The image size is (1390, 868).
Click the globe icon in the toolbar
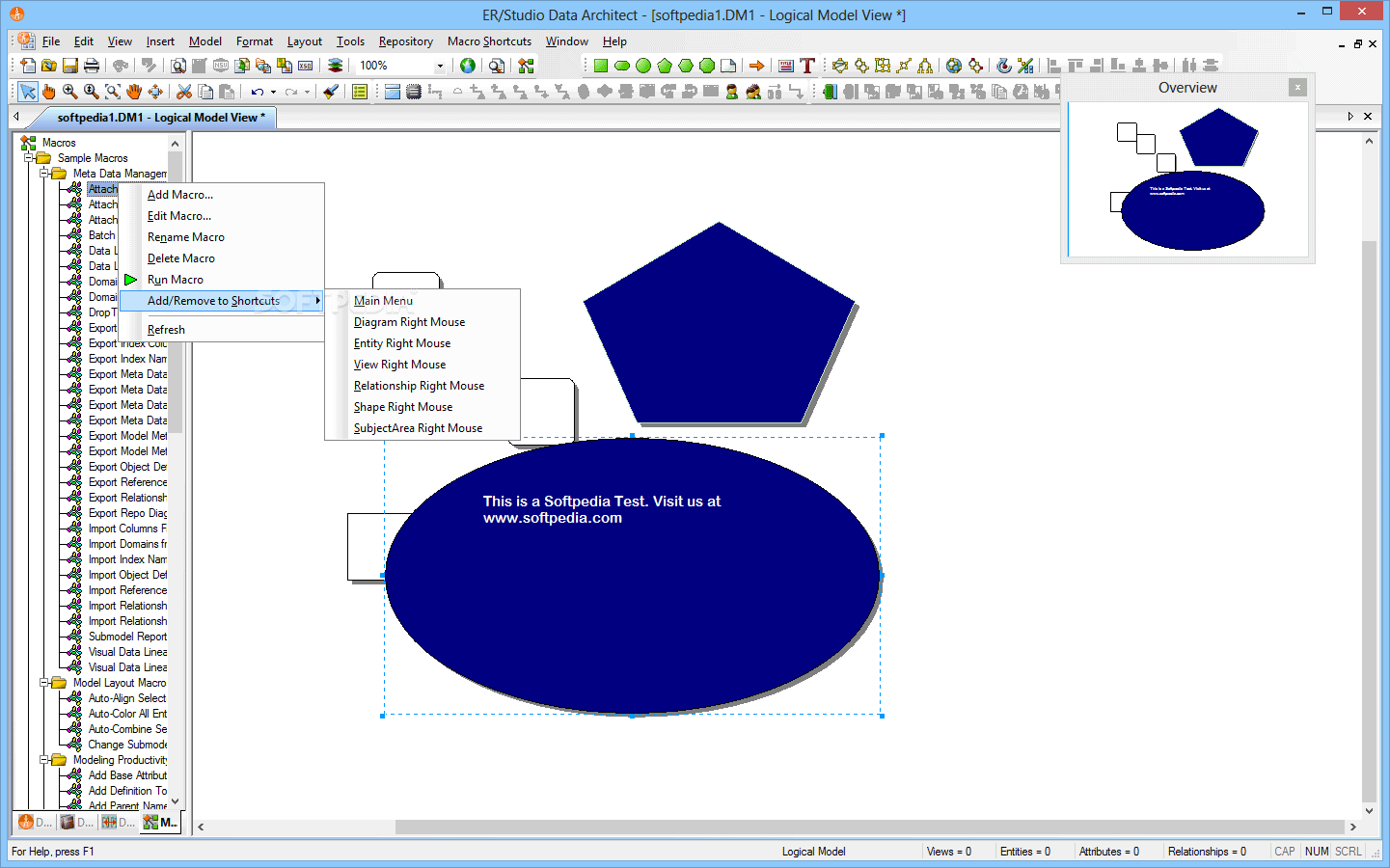coord(468,66)
